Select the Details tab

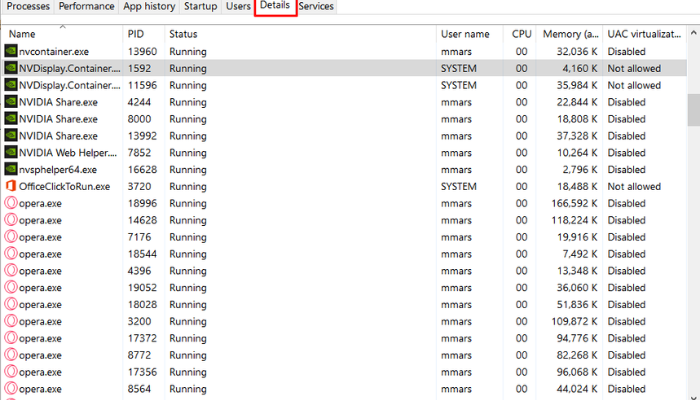click(x=275, y=6)
